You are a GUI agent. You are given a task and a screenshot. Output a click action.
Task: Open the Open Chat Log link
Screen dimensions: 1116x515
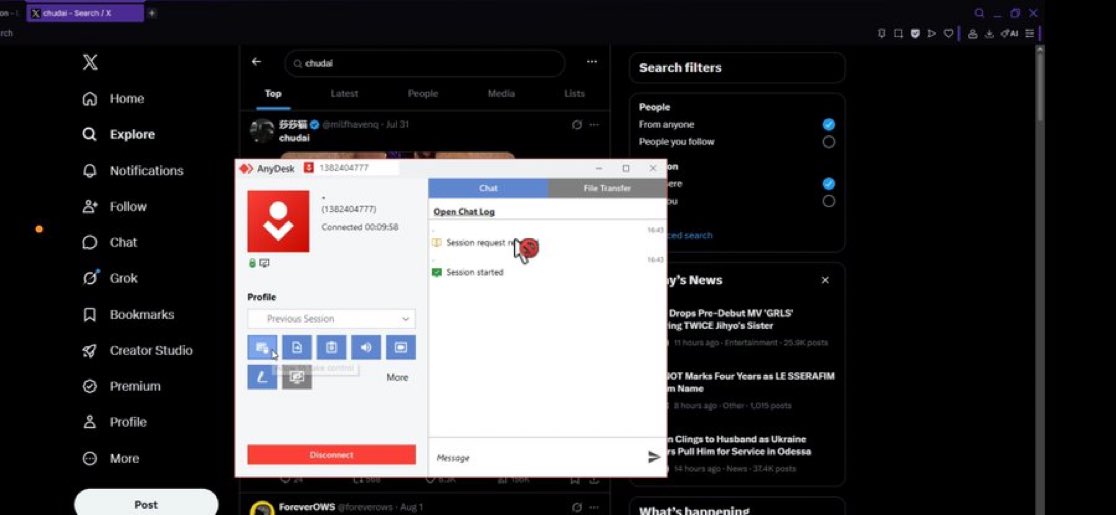[x=464, y=212]
